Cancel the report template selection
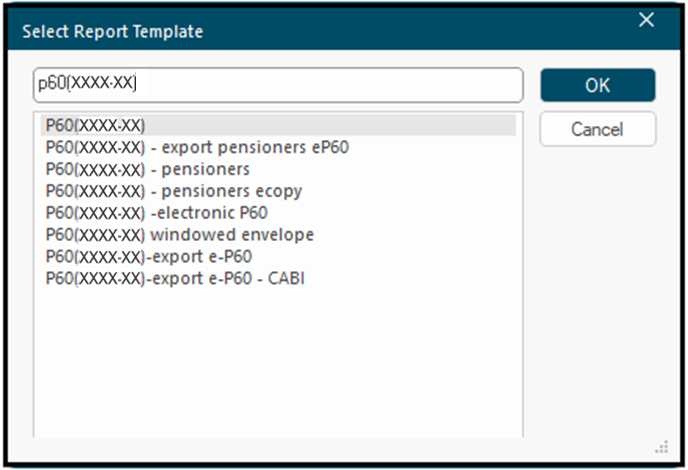Viewport: 688px width, 470px height. pos(598,129)
